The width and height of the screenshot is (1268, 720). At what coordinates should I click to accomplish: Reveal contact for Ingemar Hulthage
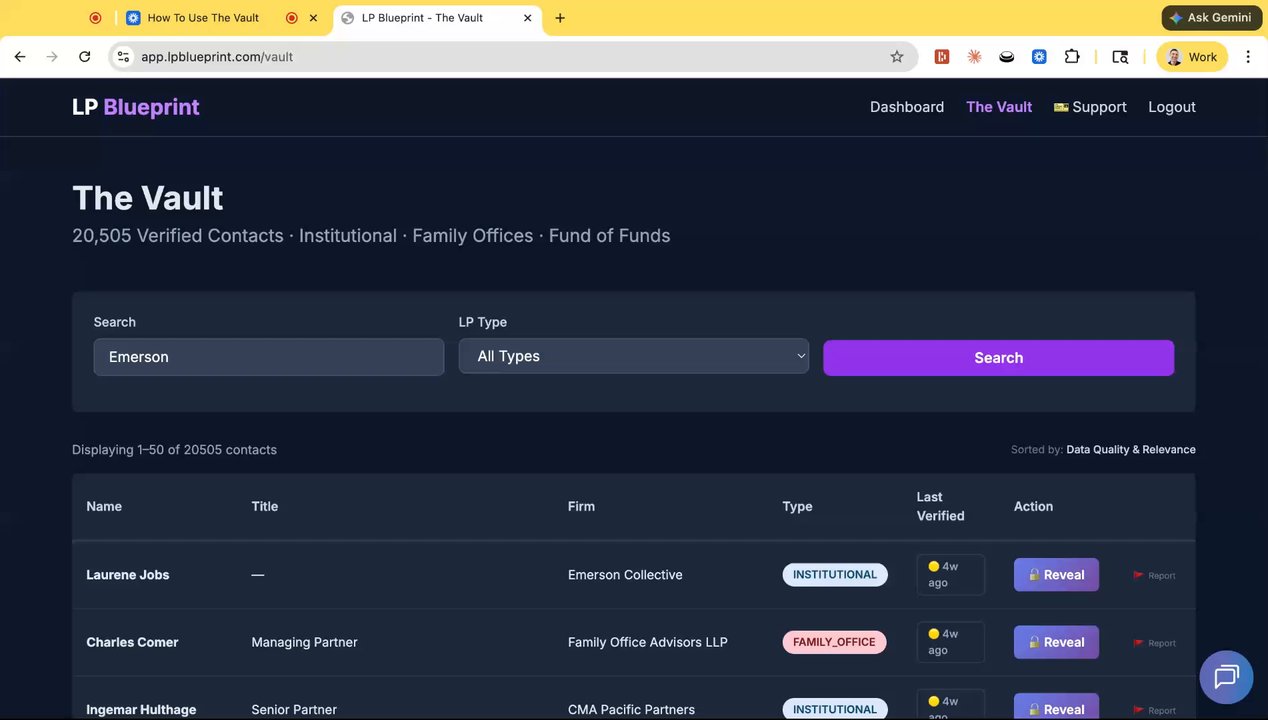click(1056, 707)
